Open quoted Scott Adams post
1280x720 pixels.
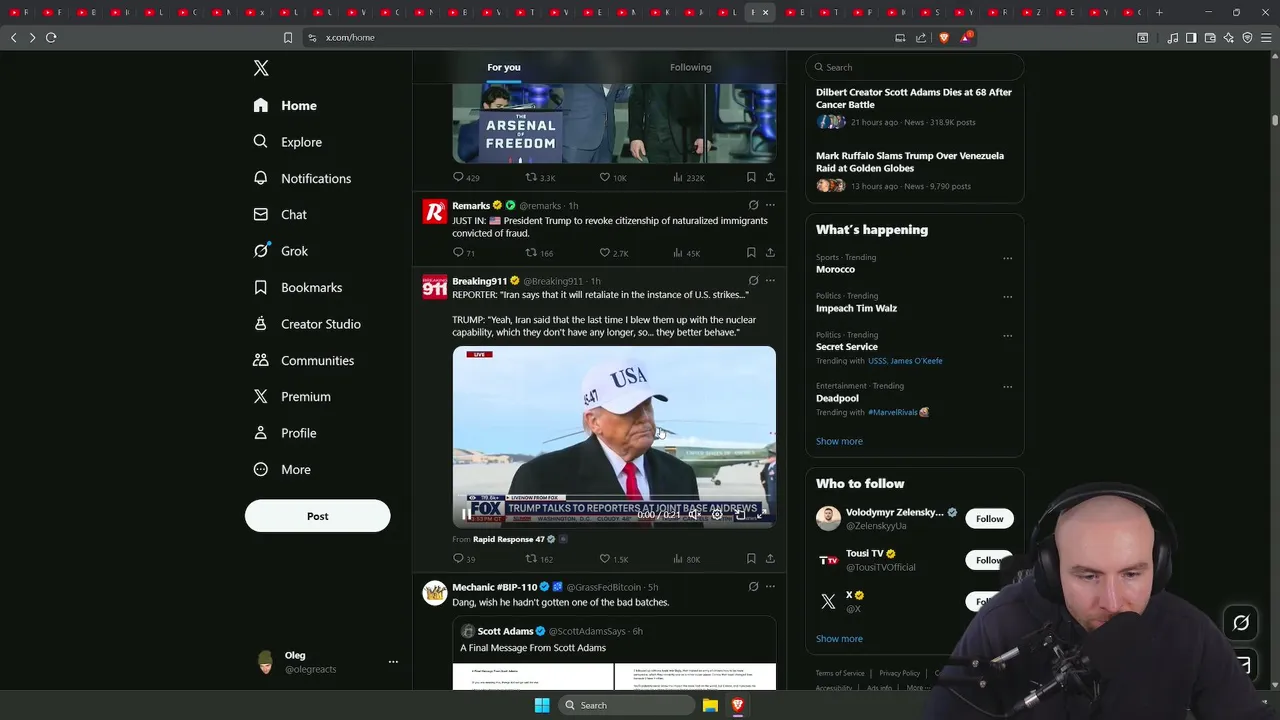click(x=614, y=652)
